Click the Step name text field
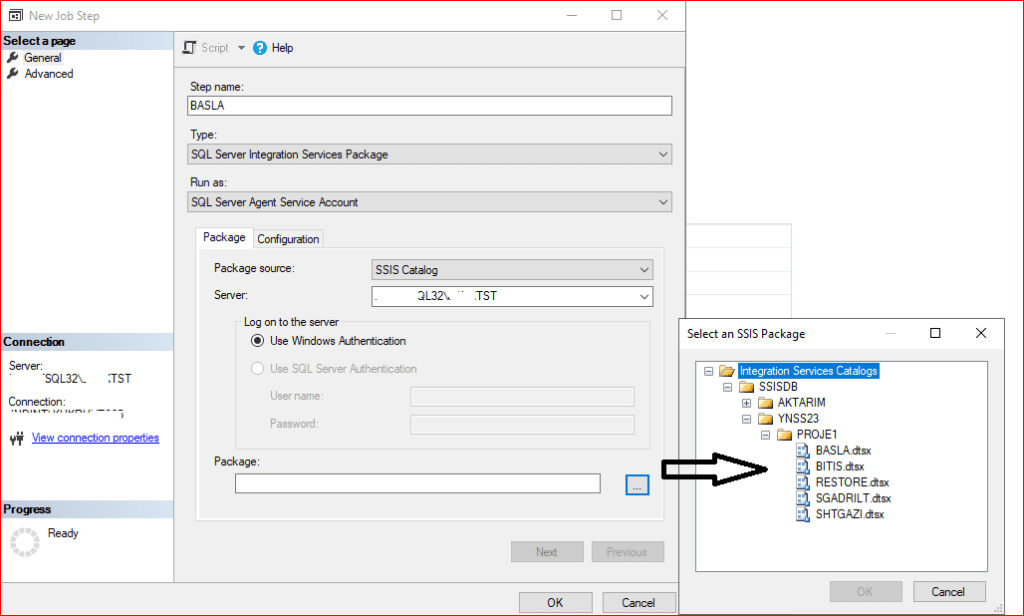The image size is (1024, 616). click(x=430, y=106)
